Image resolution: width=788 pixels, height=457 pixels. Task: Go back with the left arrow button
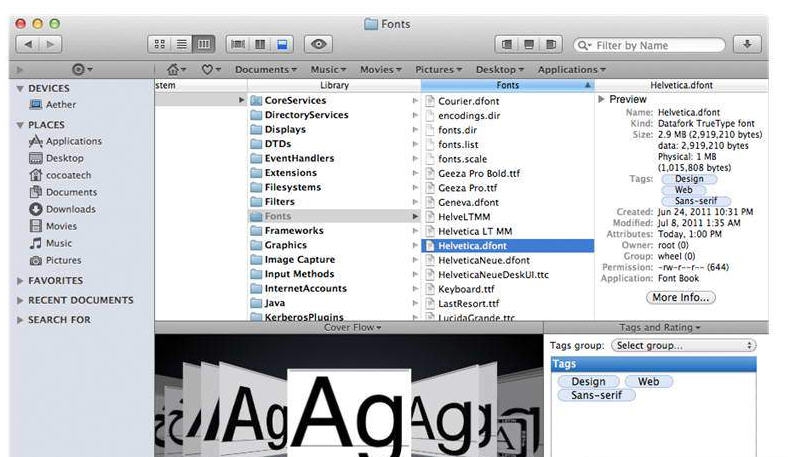pyautogui.click(x=28, y=44)
